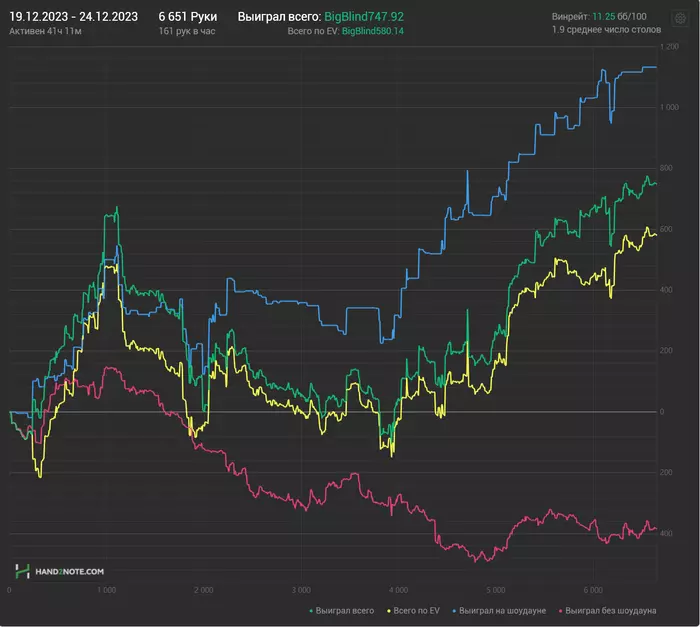Click the 1.9 среднее число столов text
700x627 pixels.
(x=604, y=30)
